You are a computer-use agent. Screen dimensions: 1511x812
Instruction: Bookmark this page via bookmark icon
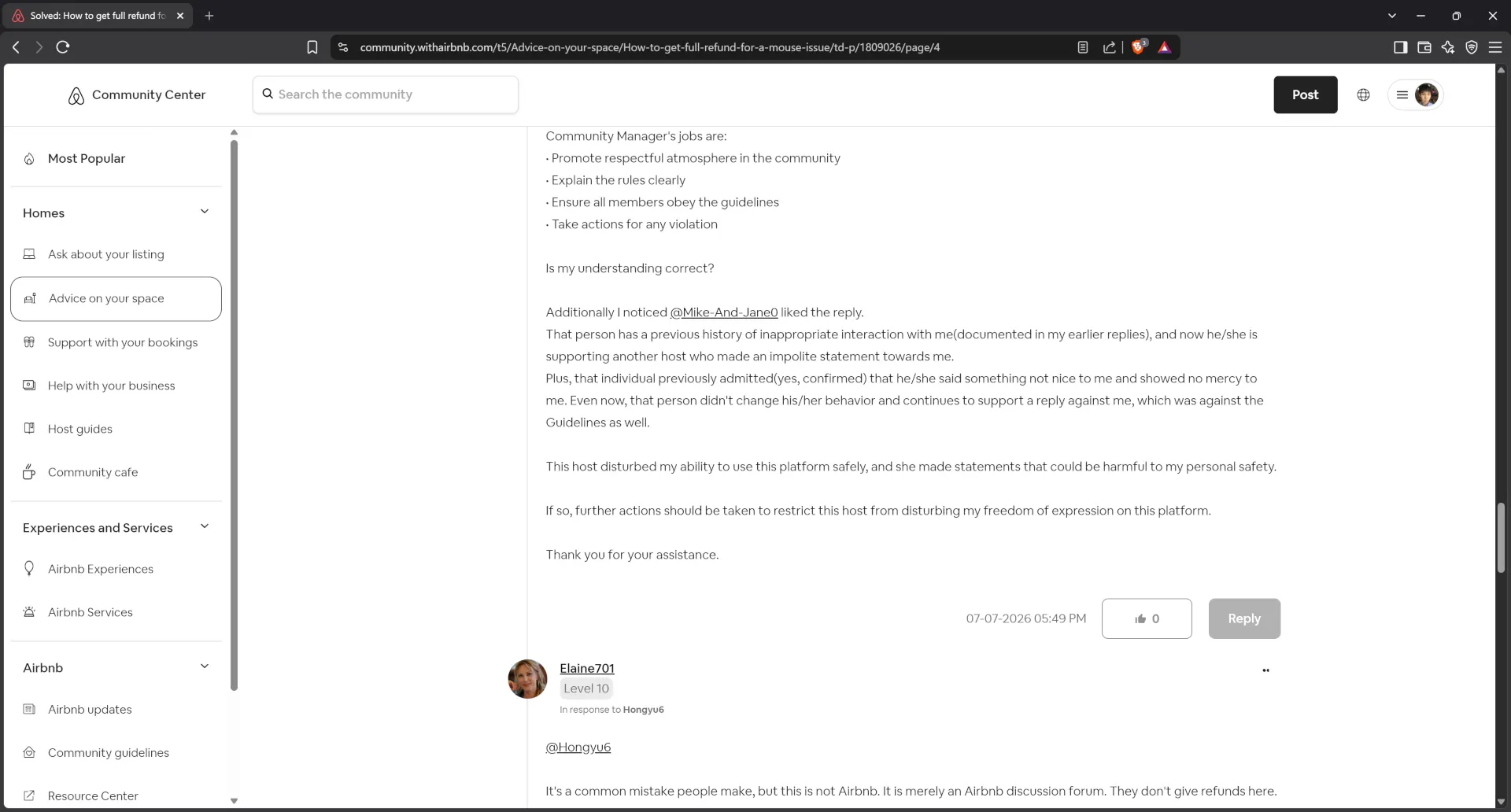pyautogui.click(x=312, y=47)
